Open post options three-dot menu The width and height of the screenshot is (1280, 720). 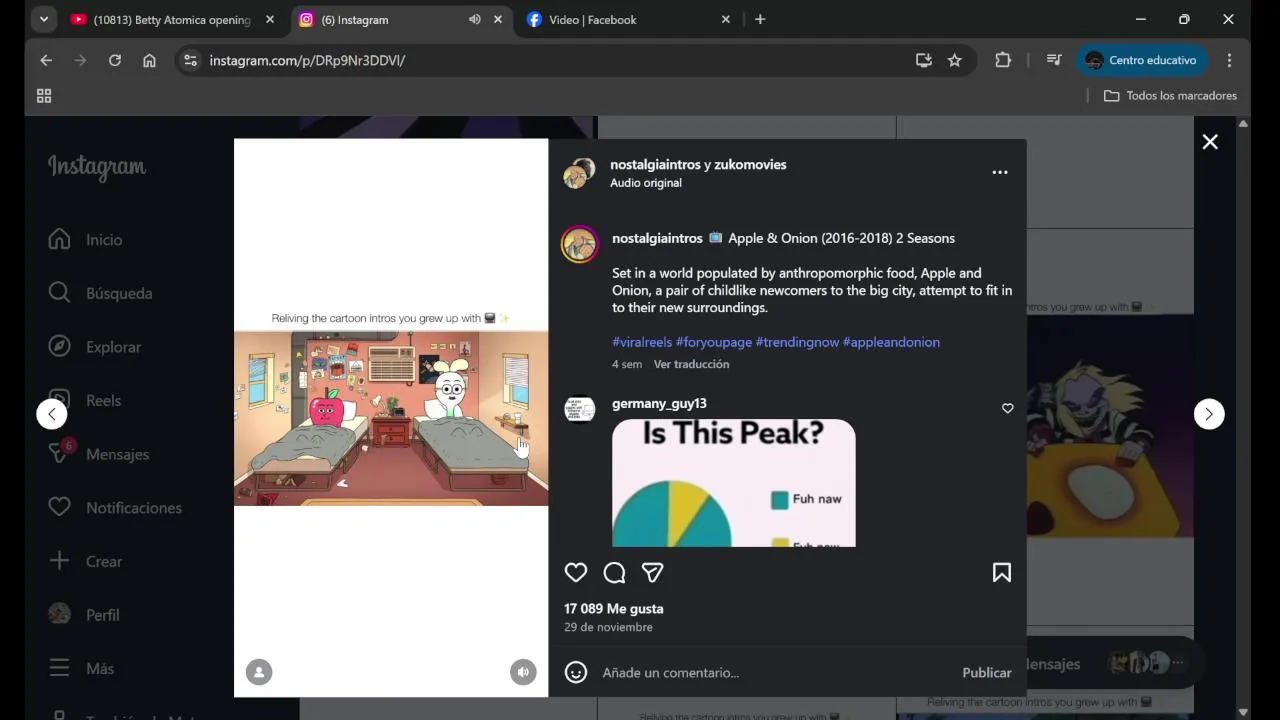click(999, 172)
